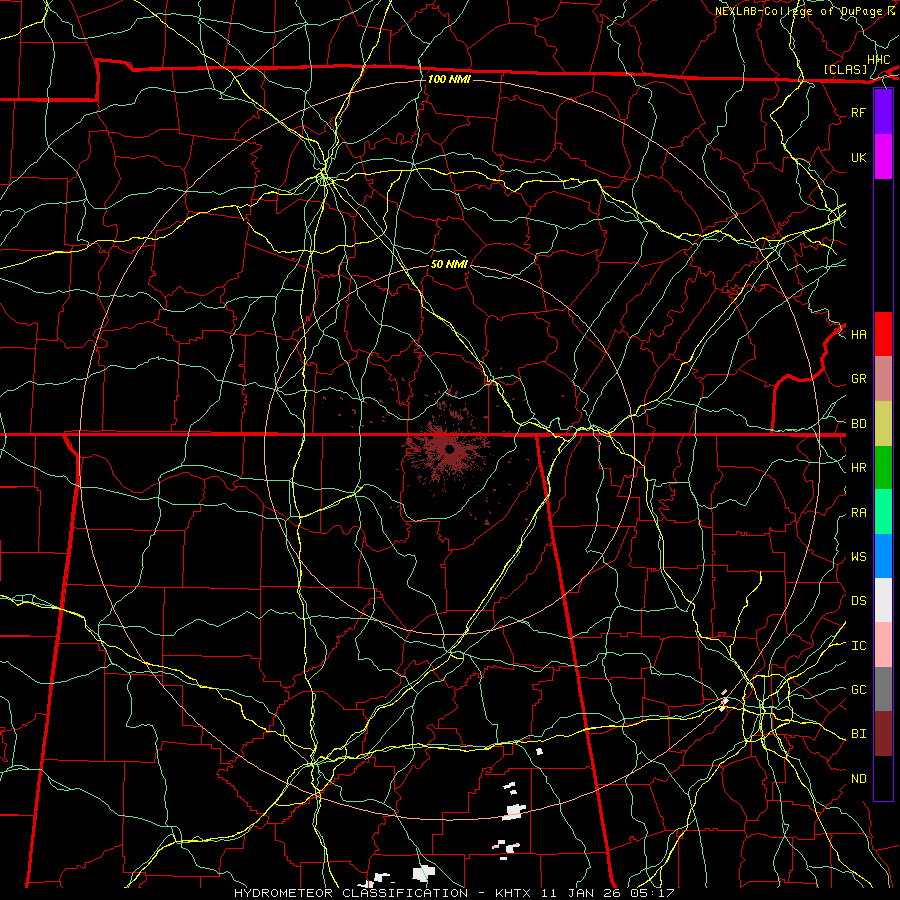Click the 50 NMI range ring label

449,264
